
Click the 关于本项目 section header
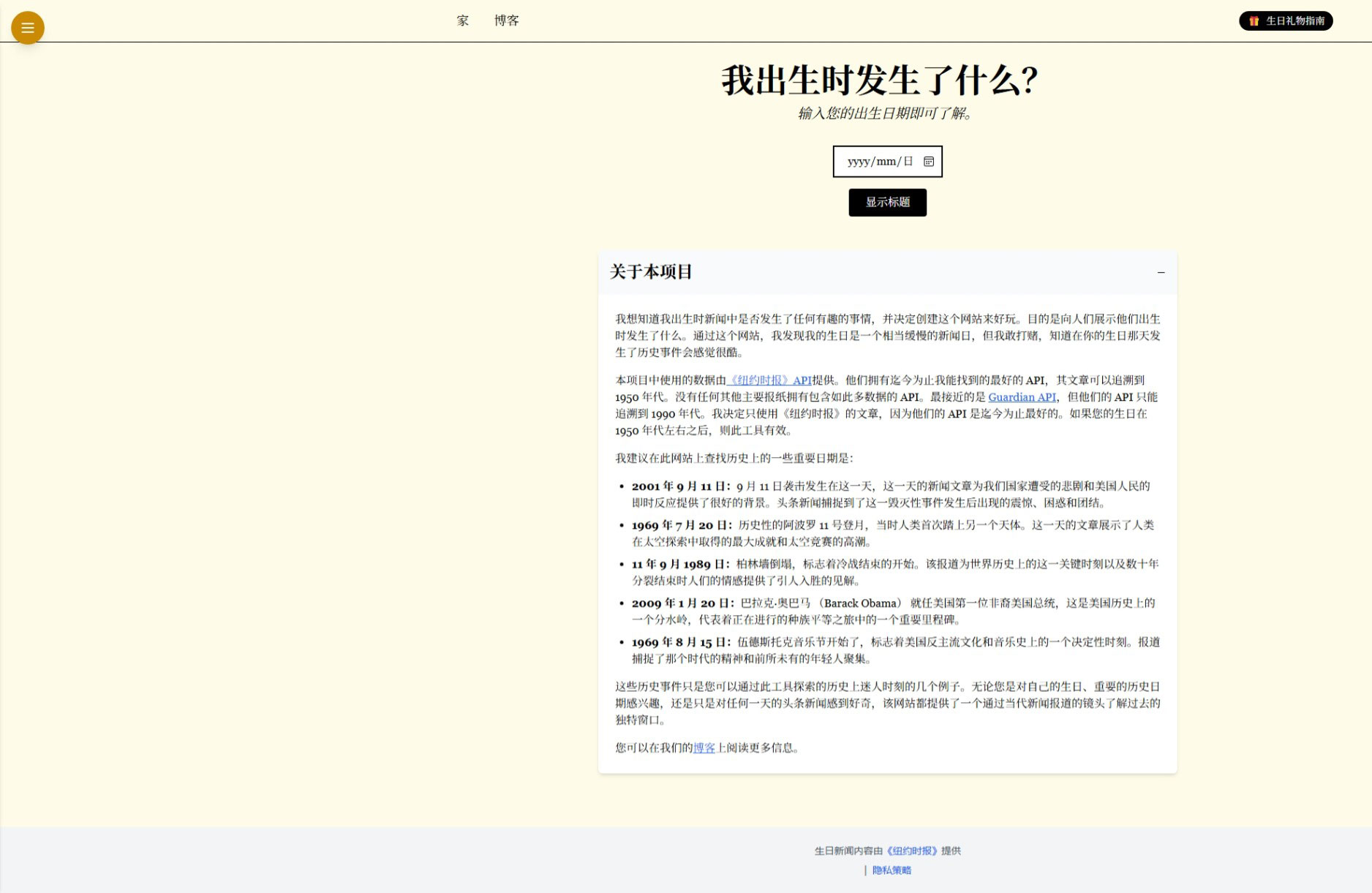point(651,271)
